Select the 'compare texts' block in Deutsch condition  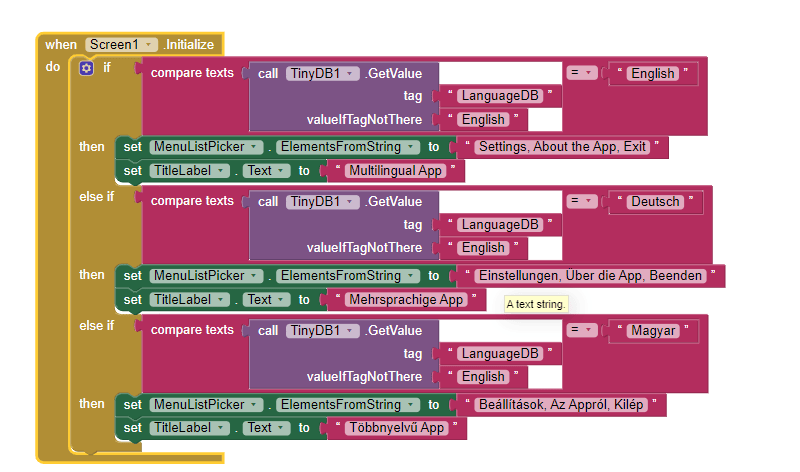pos(192,201)
